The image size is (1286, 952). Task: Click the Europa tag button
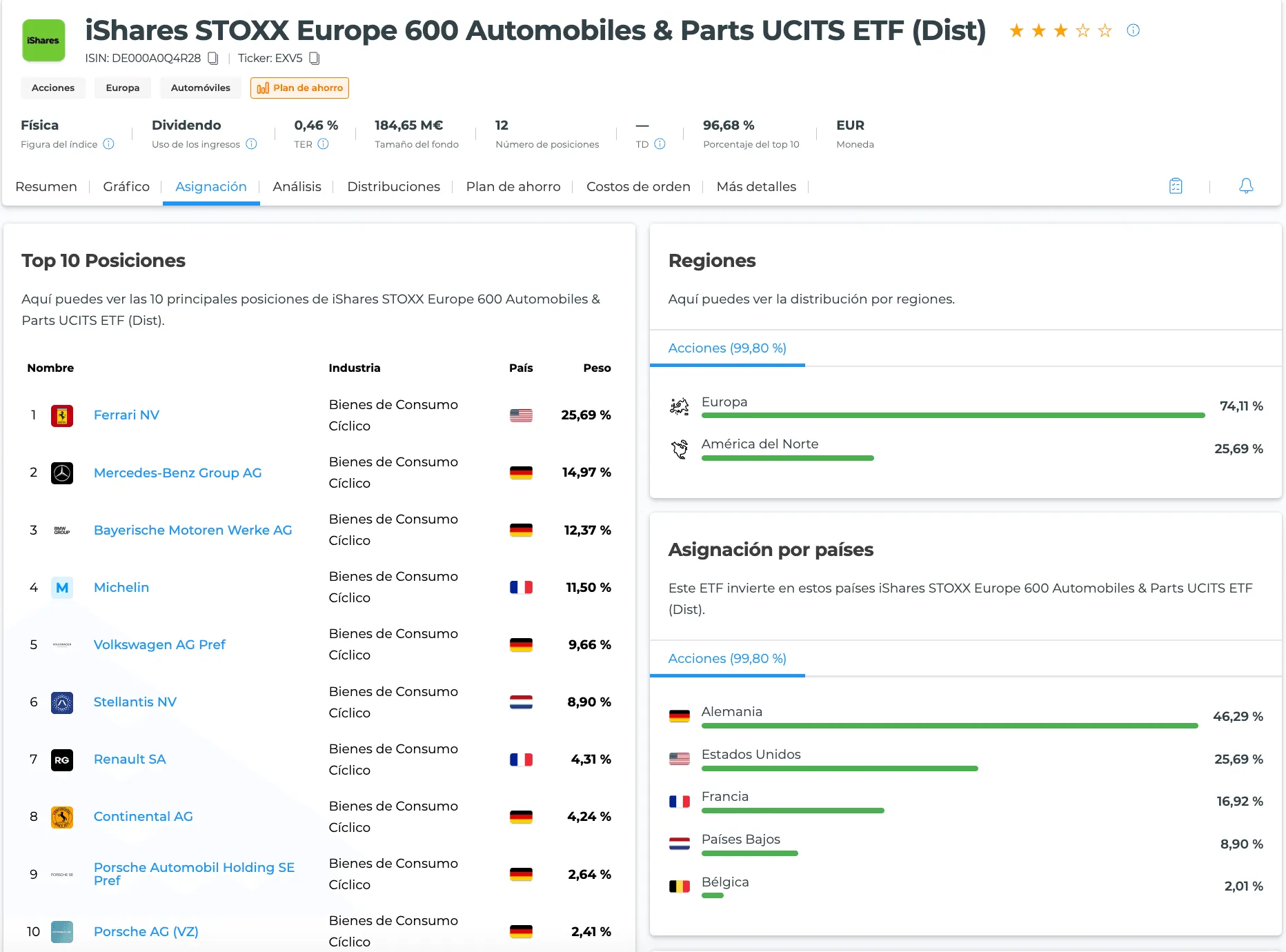click(123, 88)
